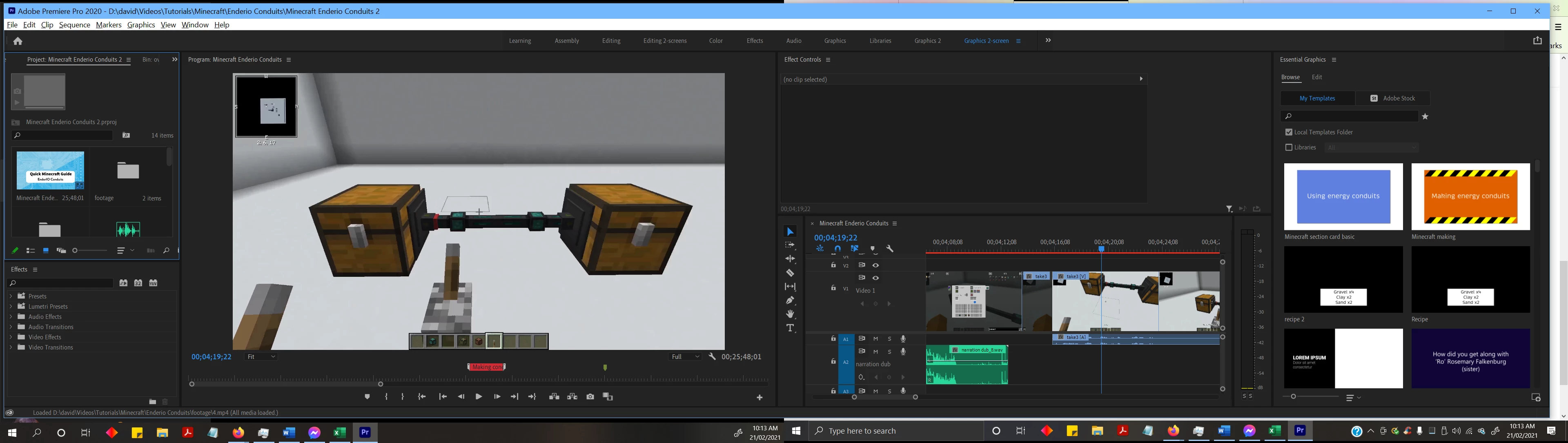Uncheck Local Templates Folder checkbox

[x=1289, y=132]
